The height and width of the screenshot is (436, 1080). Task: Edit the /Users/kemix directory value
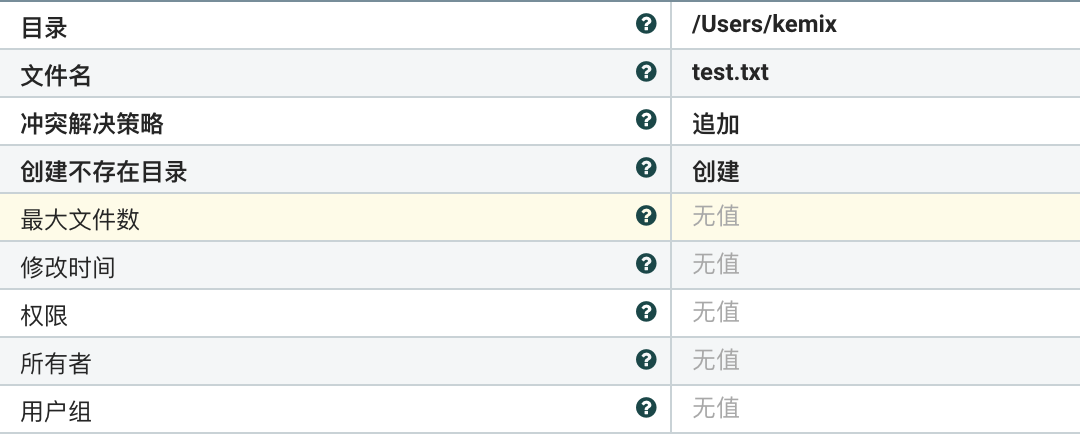pyautogui.click(x=764, y=25)
